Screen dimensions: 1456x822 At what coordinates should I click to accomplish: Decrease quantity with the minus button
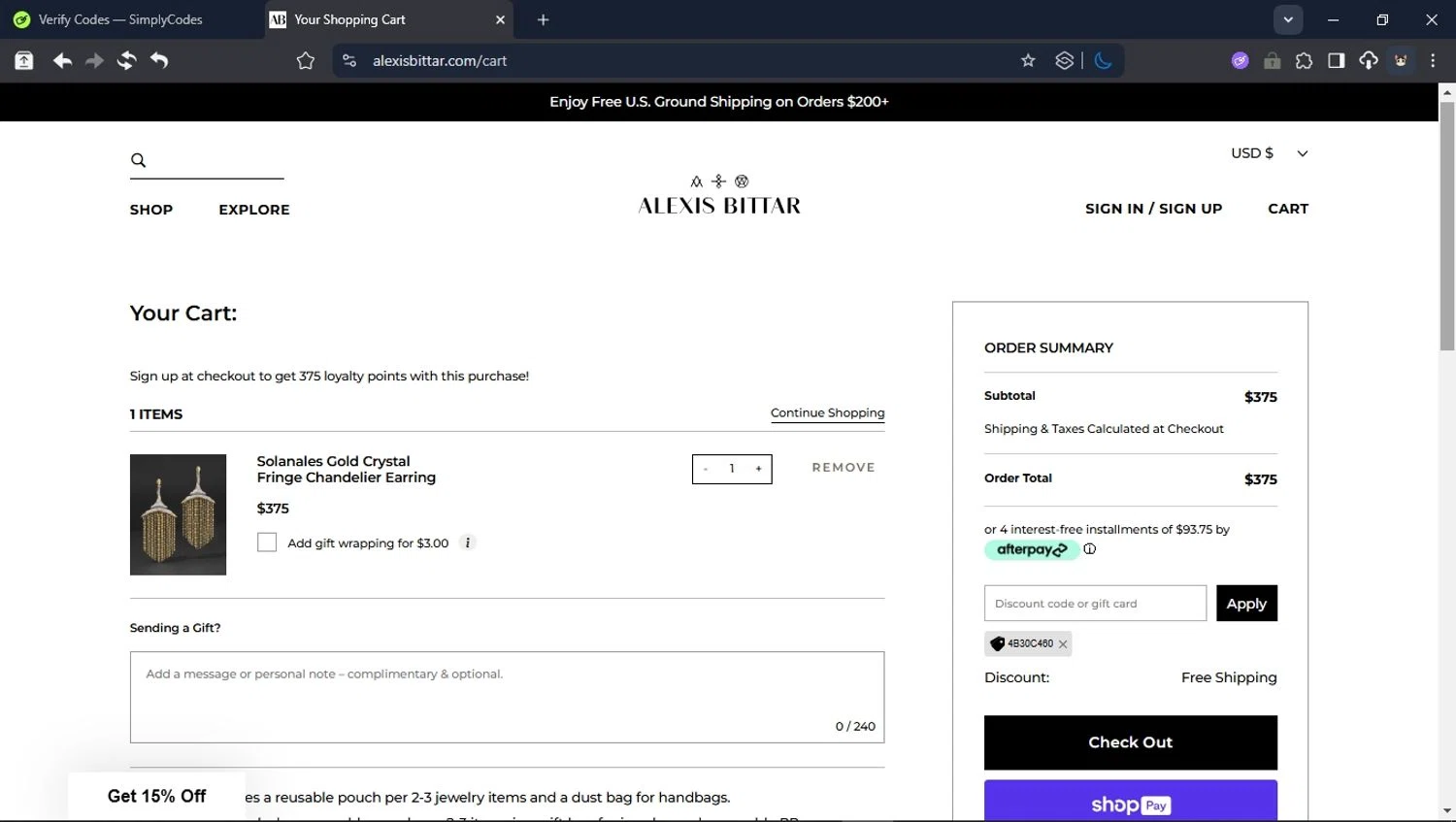(x=706, y=469)
